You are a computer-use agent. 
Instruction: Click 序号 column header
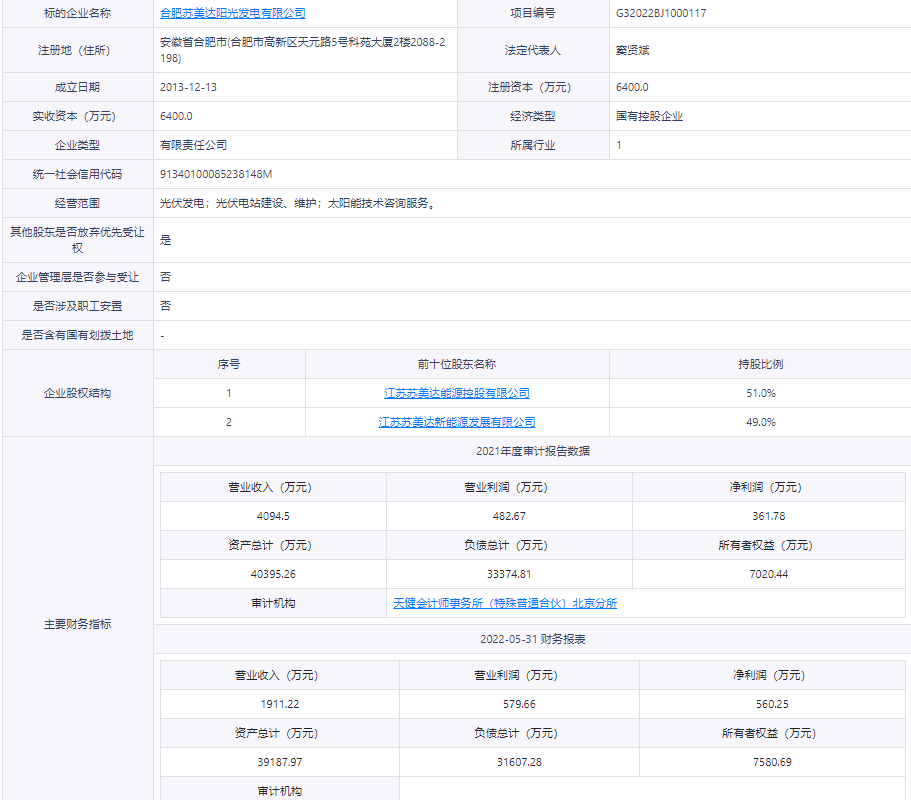(229, 364)
